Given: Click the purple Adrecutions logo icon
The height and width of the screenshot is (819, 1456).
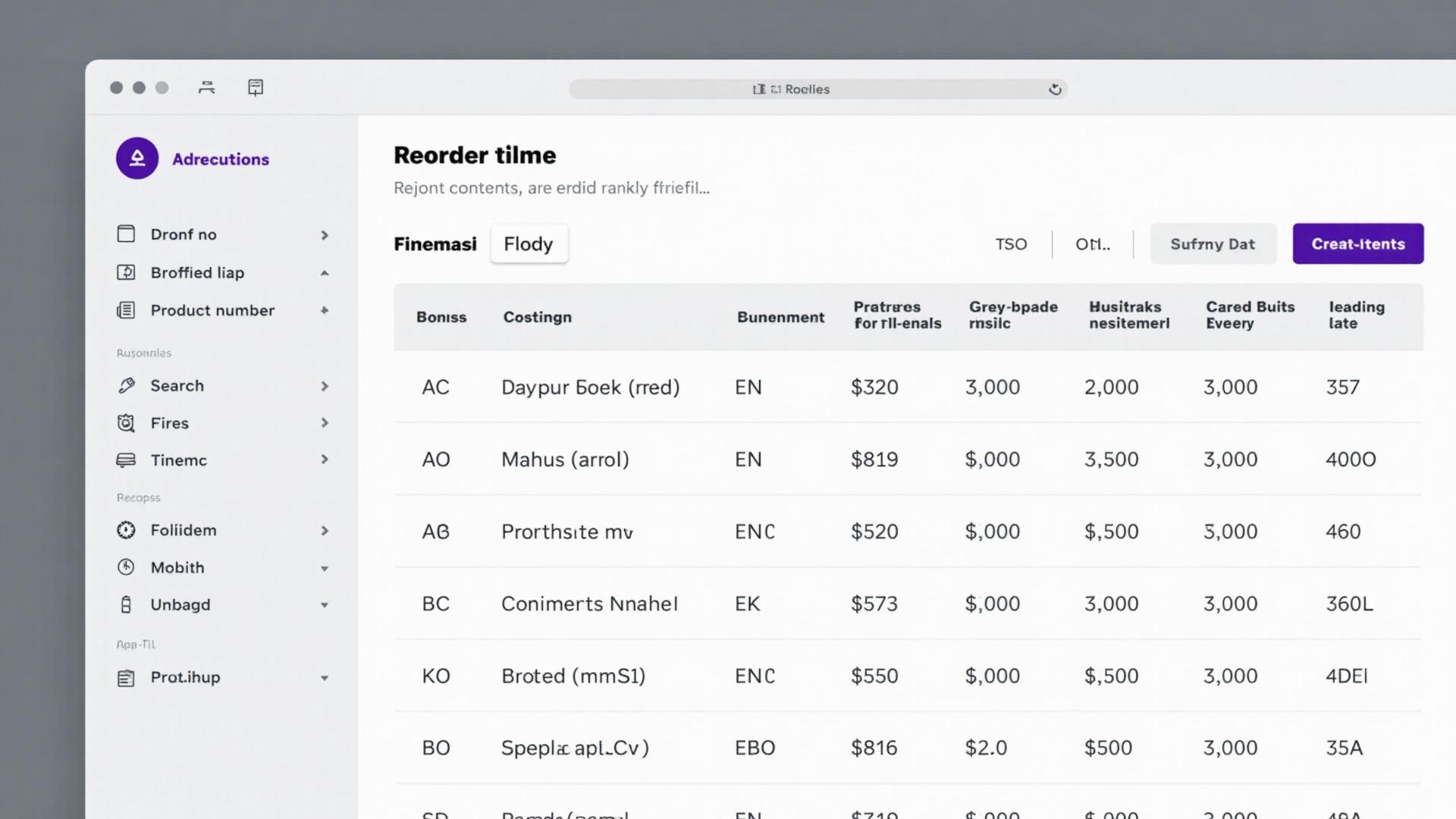Looking at the screenshot, I should tap(137, 158).
